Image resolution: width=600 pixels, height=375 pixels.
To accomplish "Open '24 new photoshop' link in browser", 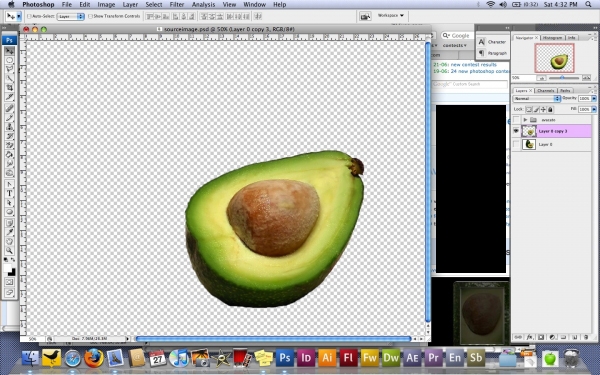I will click(479, 71).
